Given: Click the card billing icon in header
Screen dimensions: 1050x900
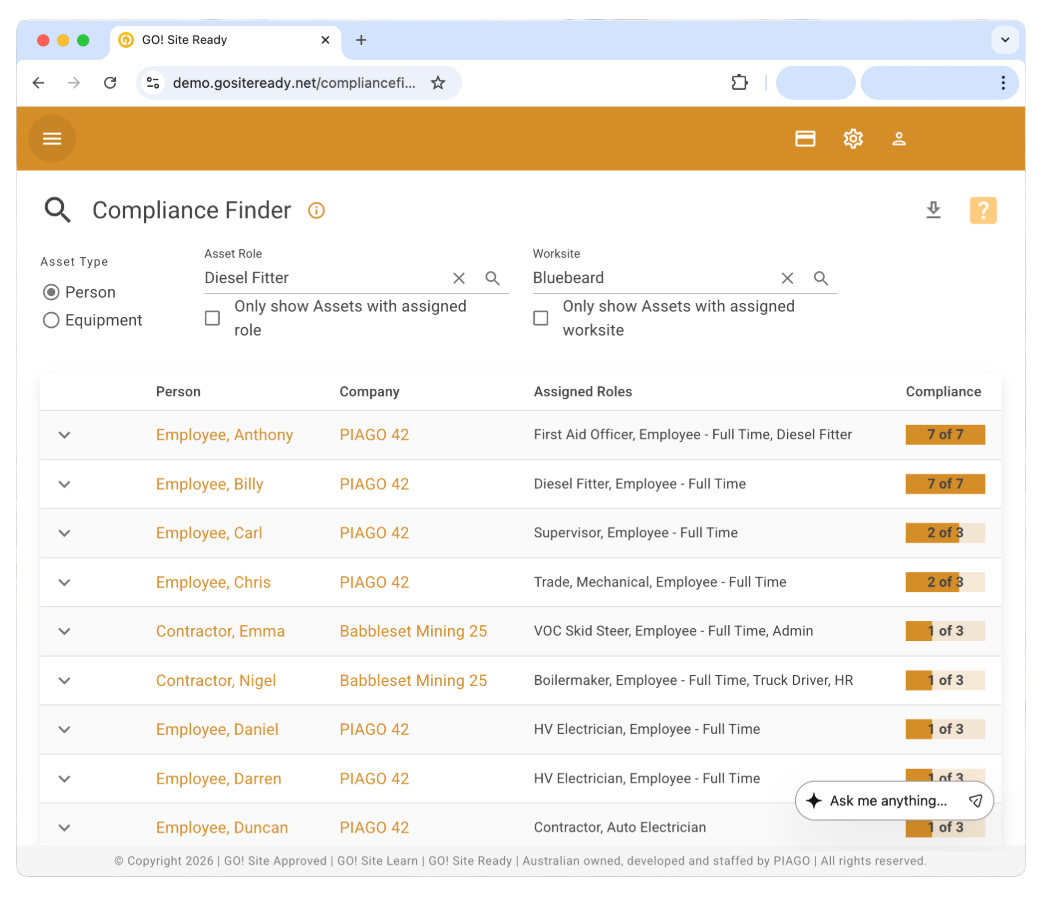Looking at the screenshot, I should coord(805,139).
